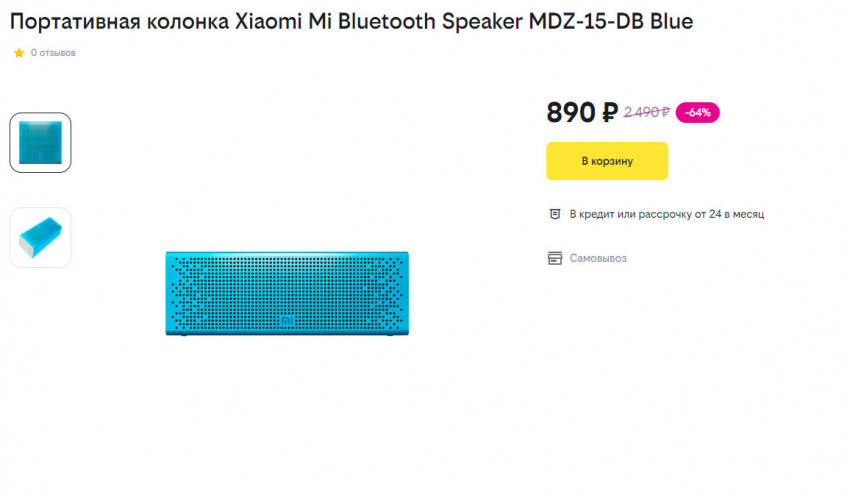Click 'Портативная колонка' at the title start
This screenshot has width=847, height=498.
point(119,21)
